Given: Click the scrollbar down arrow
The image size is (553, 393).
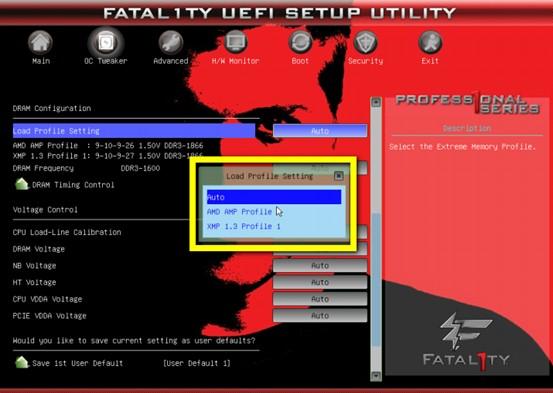Looking at the screenshot, I should [x=376, y=375].
